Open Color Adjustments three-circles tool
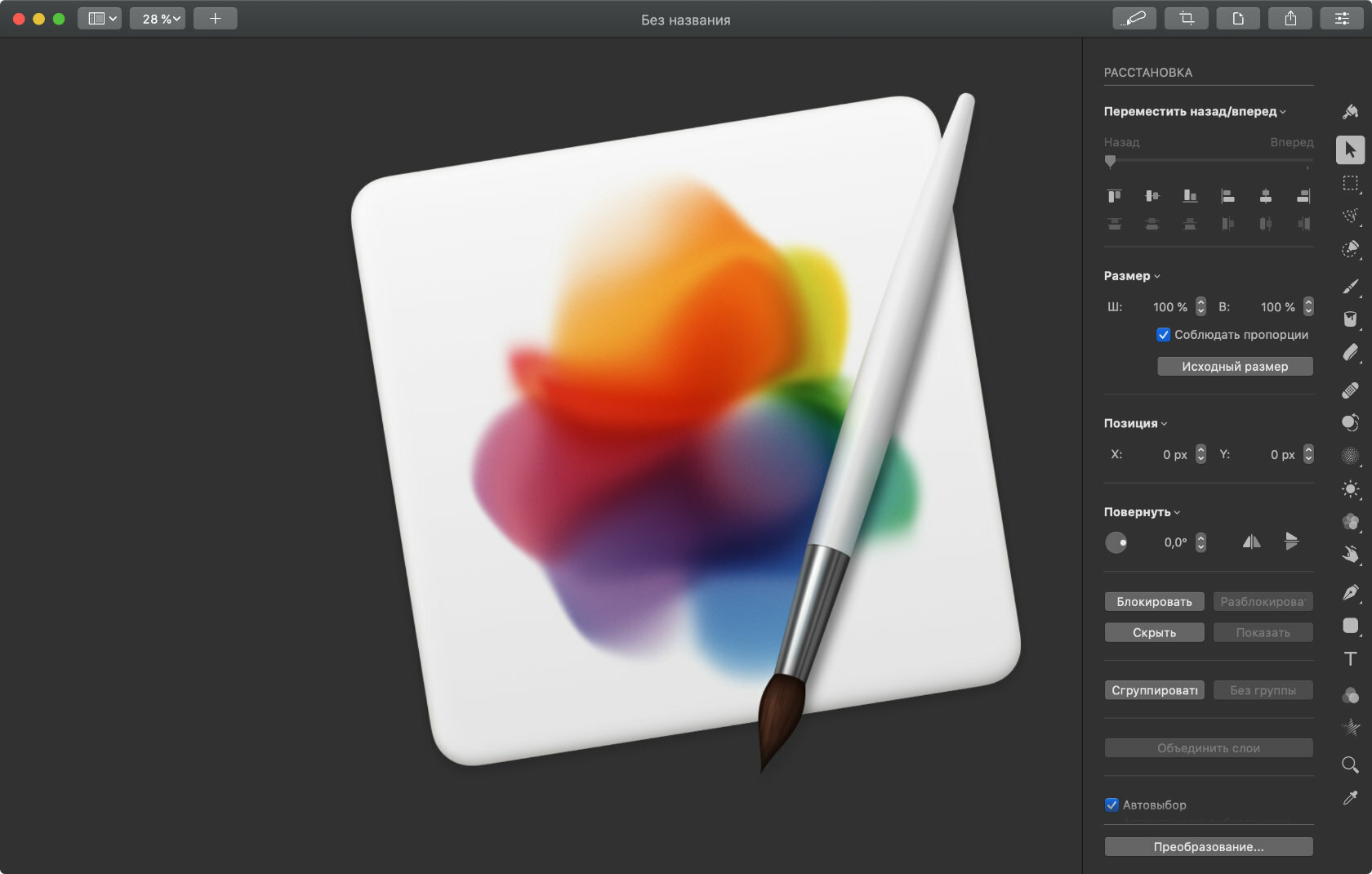Viewport: 1372px width, 874px height. pyautogui.click(x=1350, y=694)
